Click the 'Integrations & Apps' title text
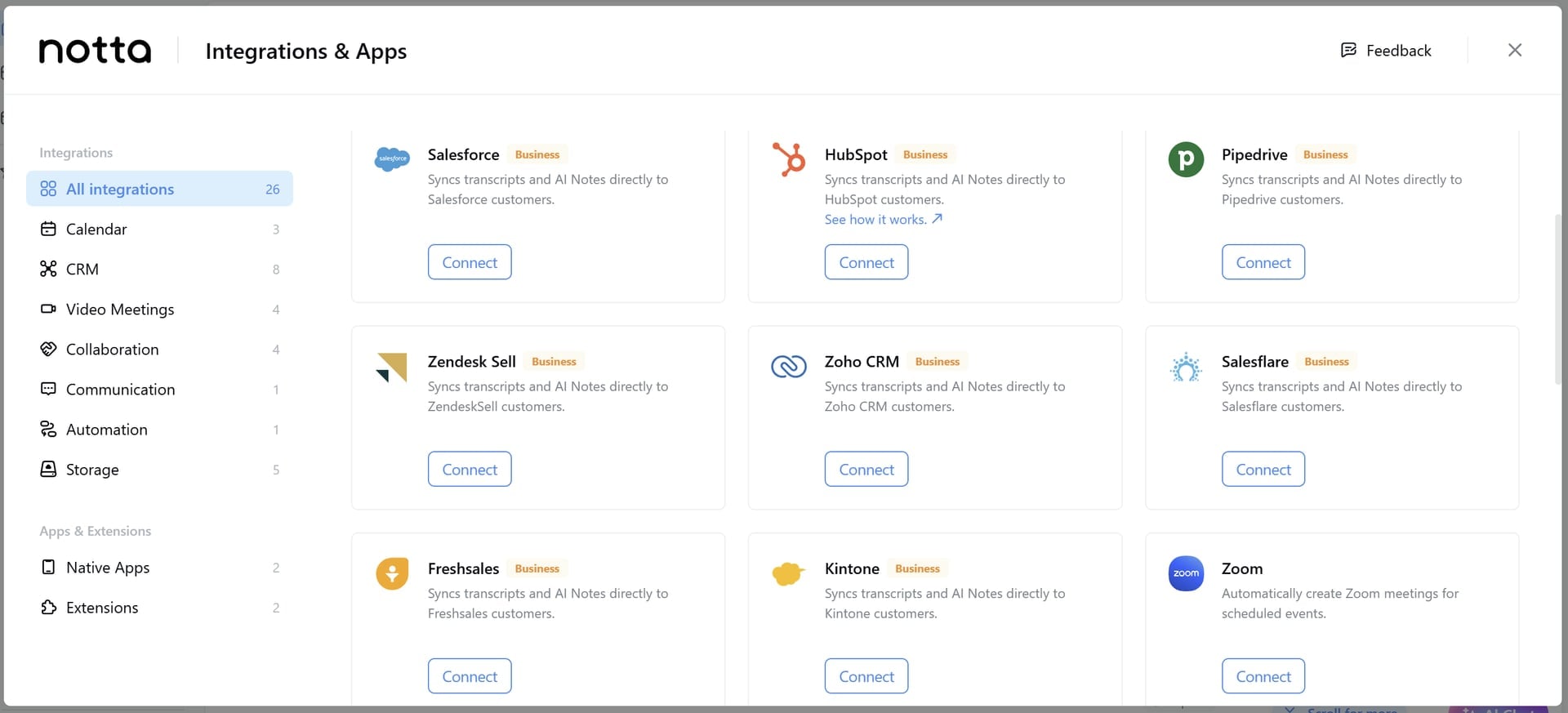The height and width of the screenshot is (713, 1568). click(x=306, y=51)
